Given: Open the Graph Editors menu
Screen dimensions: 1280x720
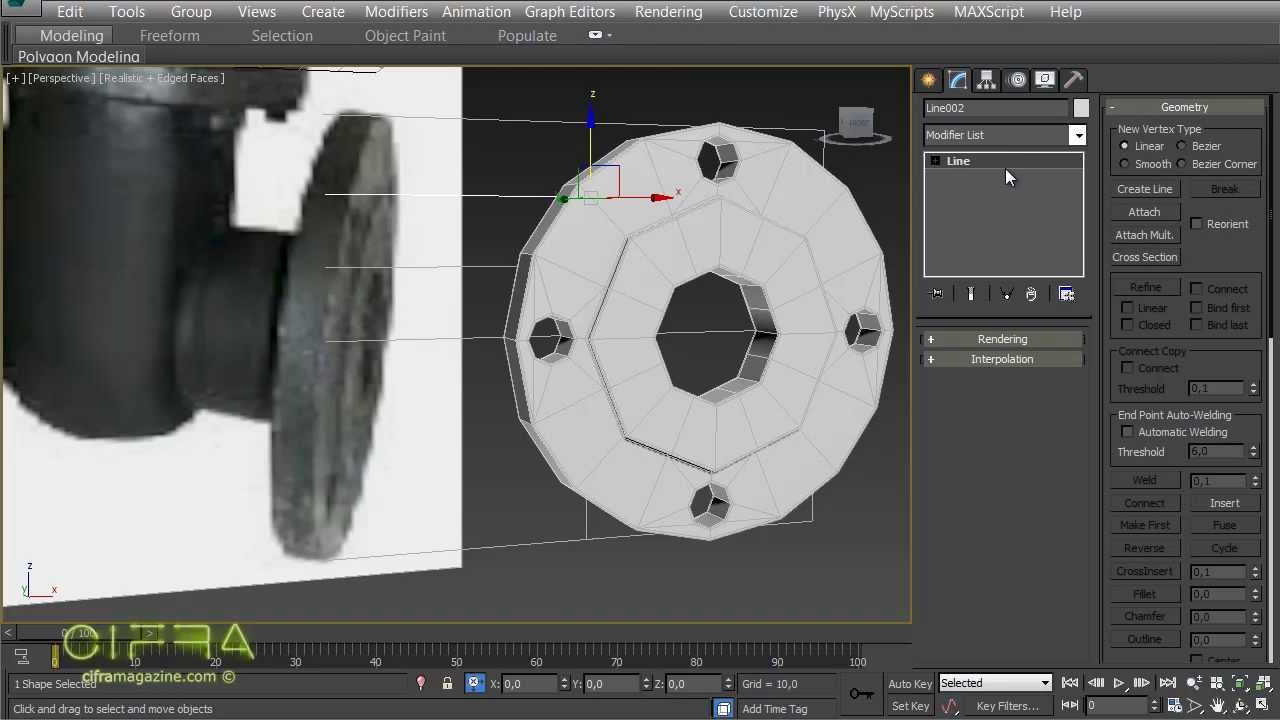Looking at the screenshot, I should coord(570,12).
